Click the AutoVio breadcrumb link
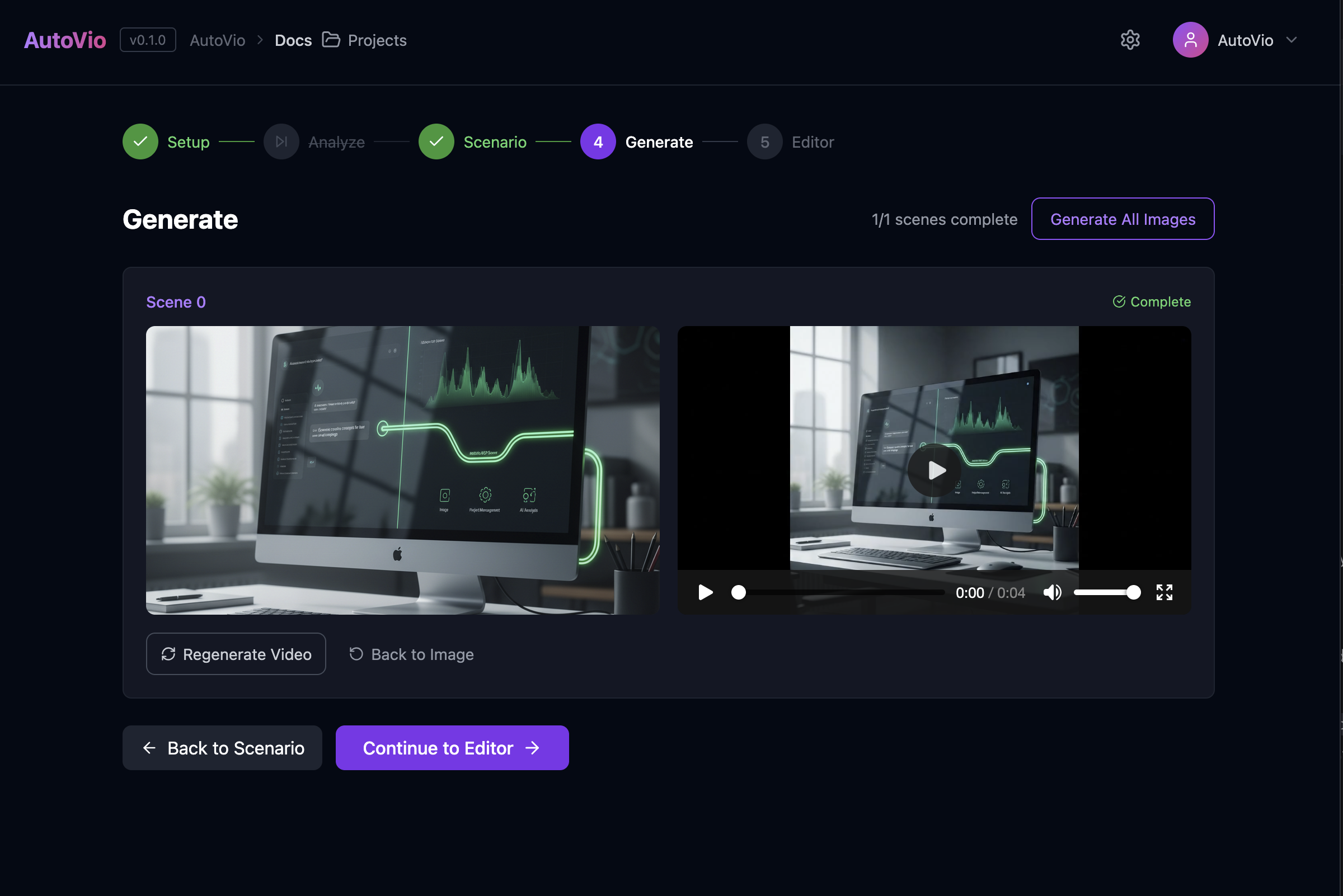 coord(217,40)
